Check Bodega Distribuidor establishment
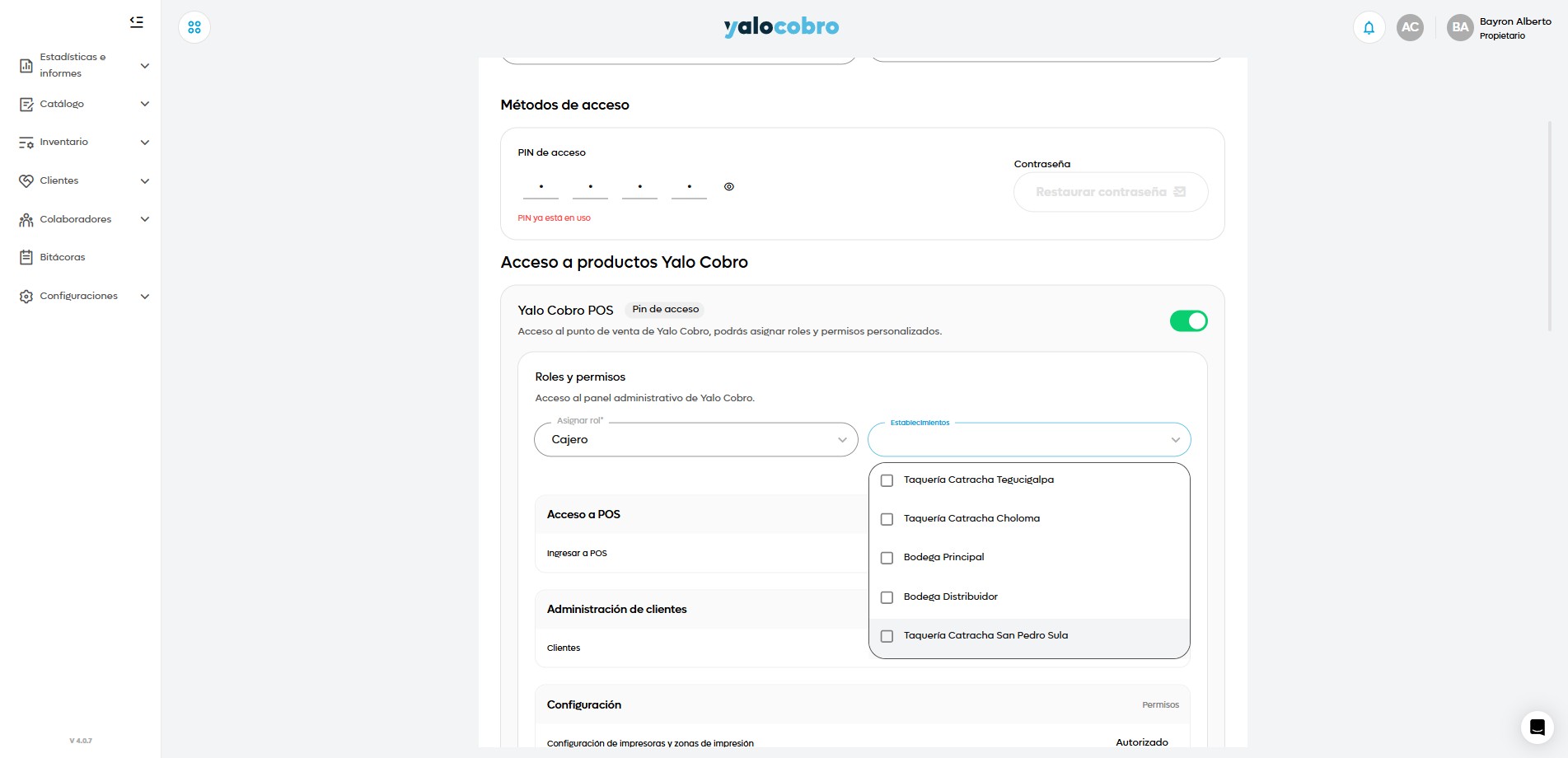Viewport: 1568px width, 758px height. pos(887,597)
